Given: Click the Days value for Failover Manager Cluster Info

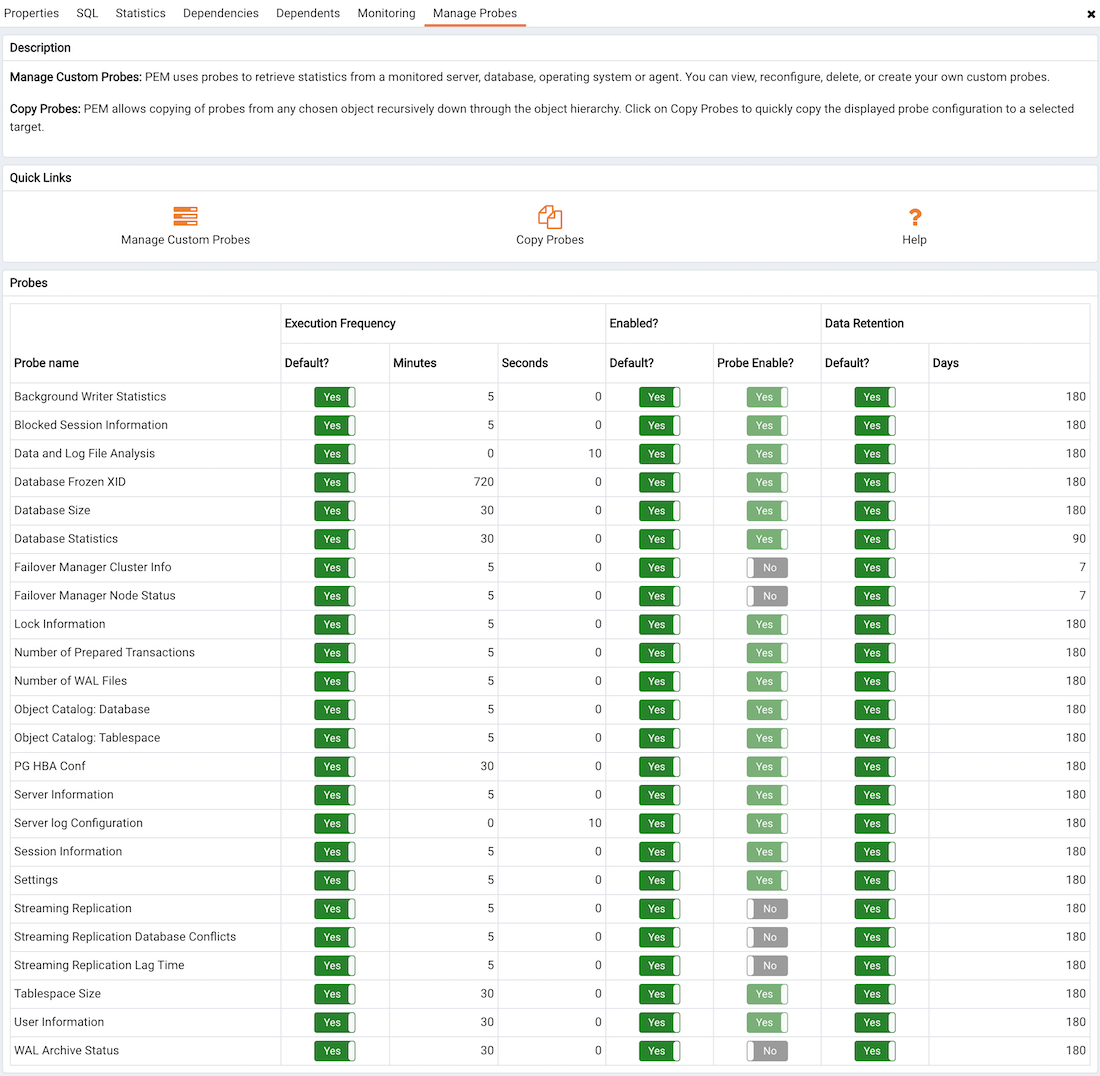Looking at the screenshot, I should [x=1082, y=567].
